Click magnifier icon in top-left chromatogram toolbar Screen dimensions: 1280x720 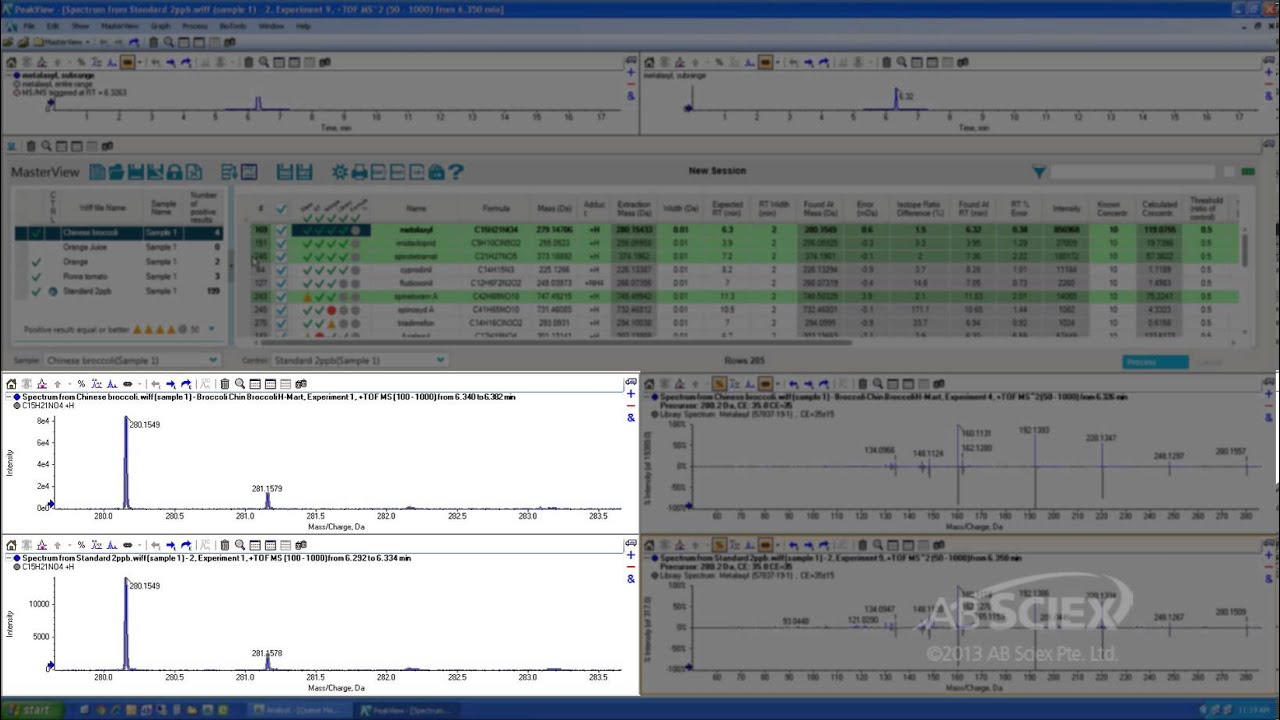pyautogui.click(x=264, y=62)
